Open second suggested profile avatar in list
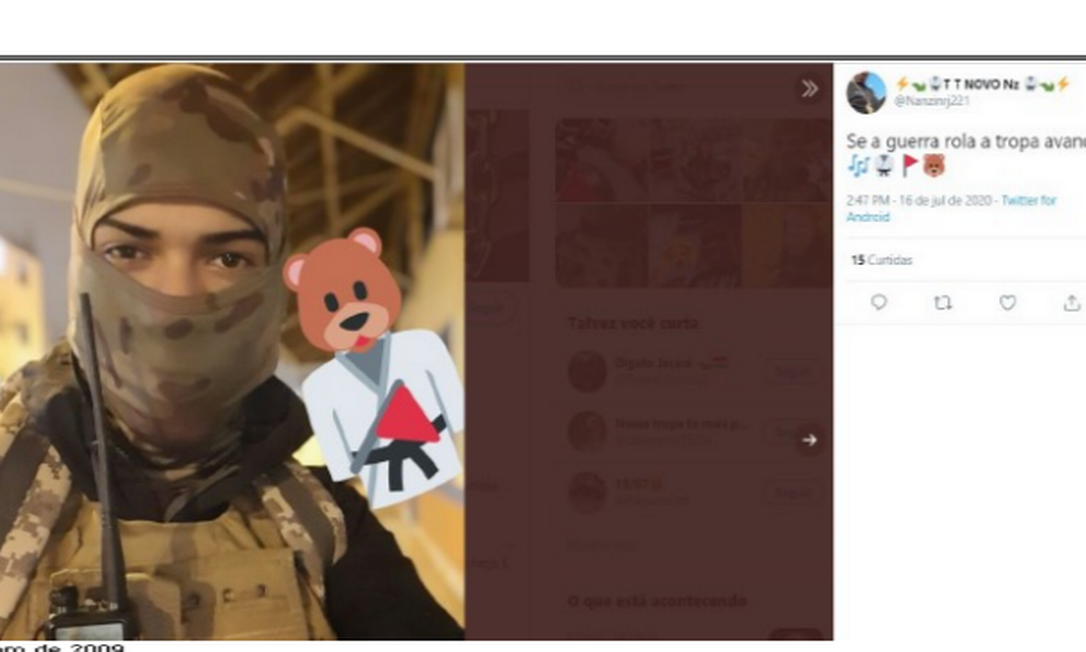 click(x=587, y=431)
